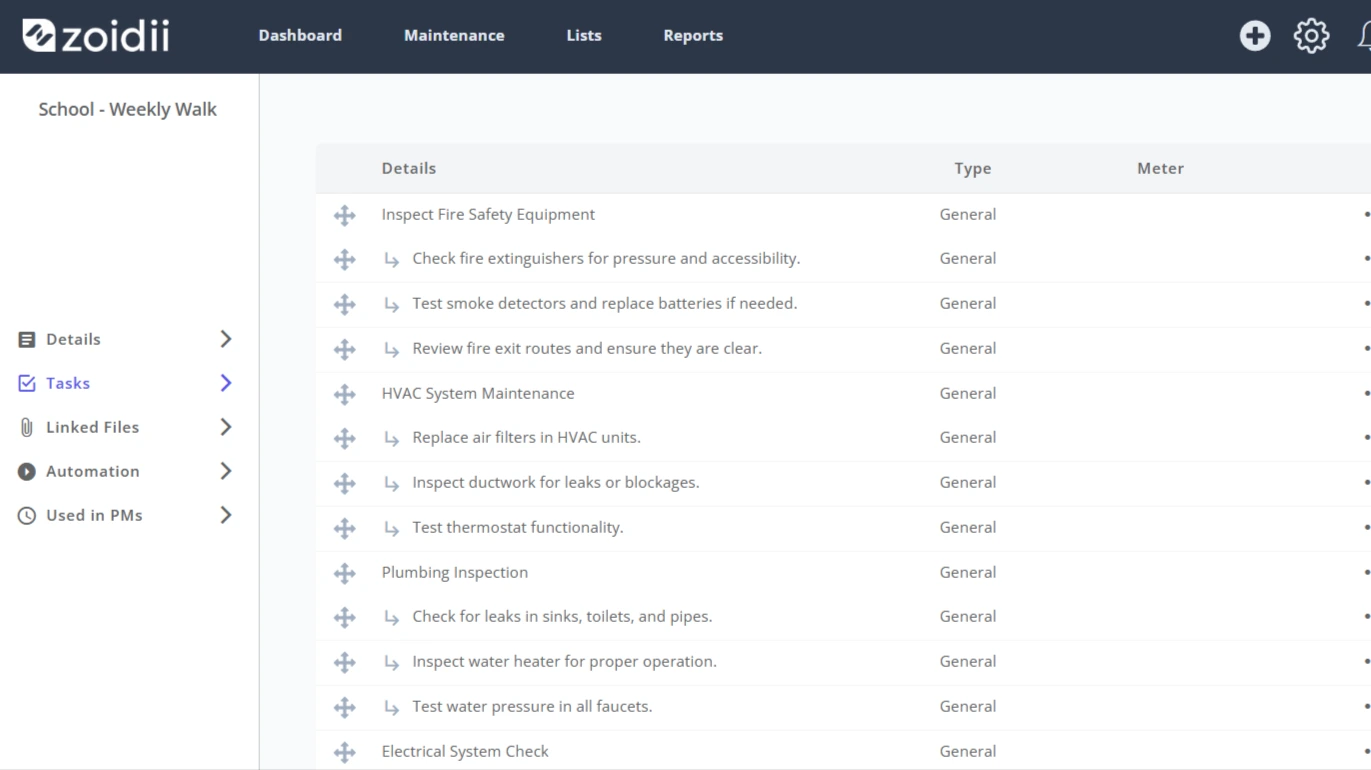The width and height of the screenshot is (1371, 770).
Task: Click the Used in PMs clock icon
Action: coord(27,516)
